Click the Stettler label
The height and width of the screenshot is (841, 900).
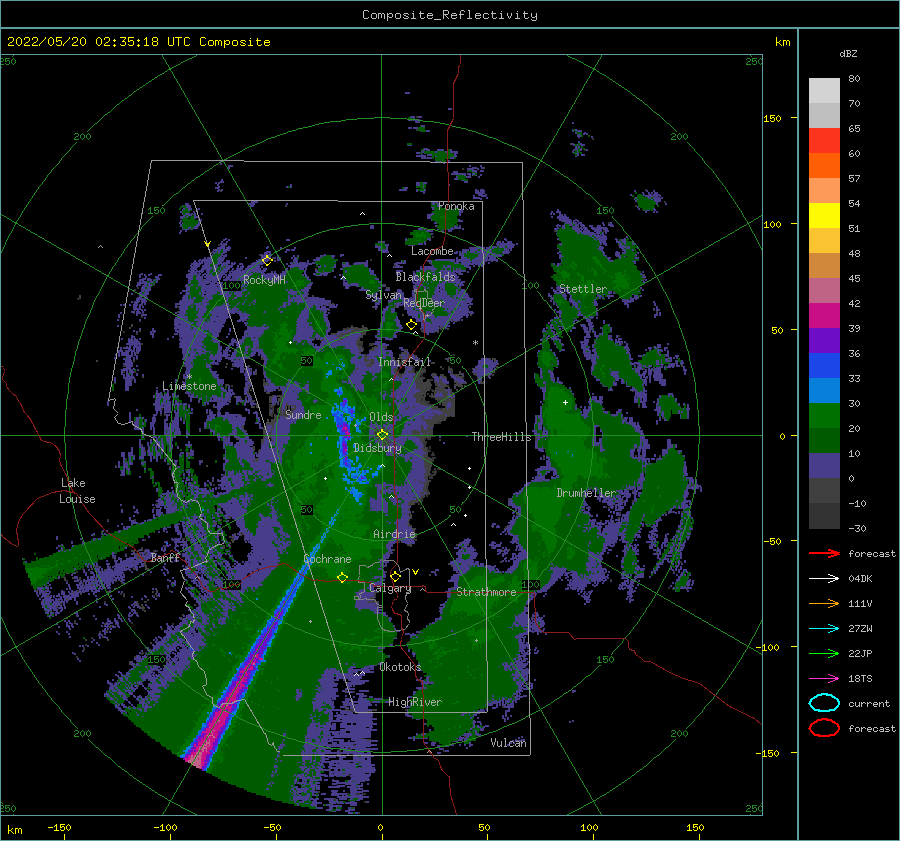click(x=583, y=289)
